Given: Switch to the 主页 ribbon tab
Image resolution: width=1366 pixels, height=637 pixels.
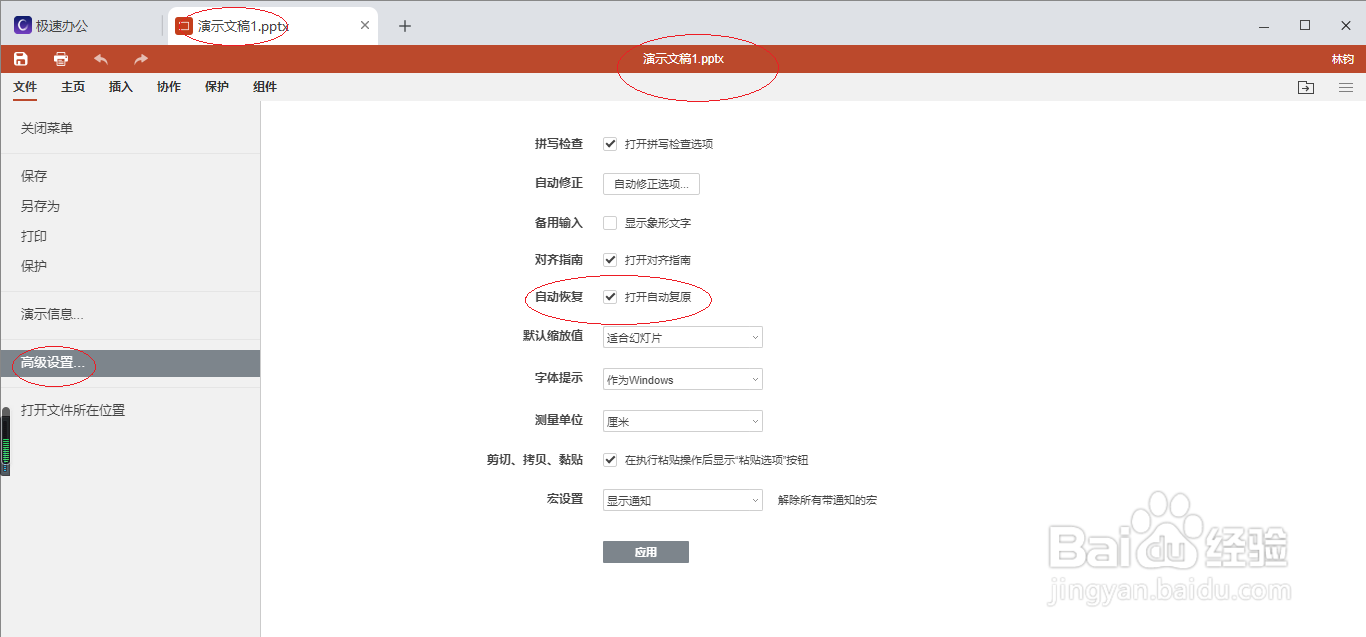Looking at the screenshot, I should 72,87.
